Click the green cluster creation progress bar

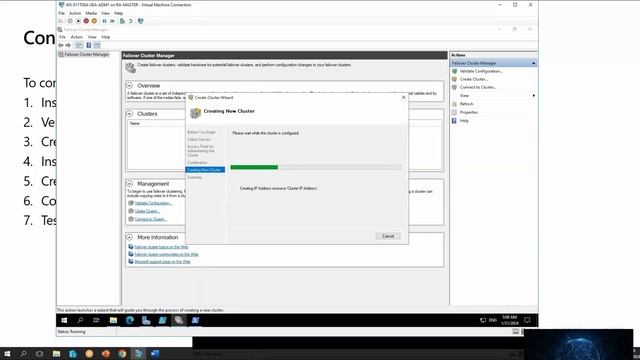254,167
